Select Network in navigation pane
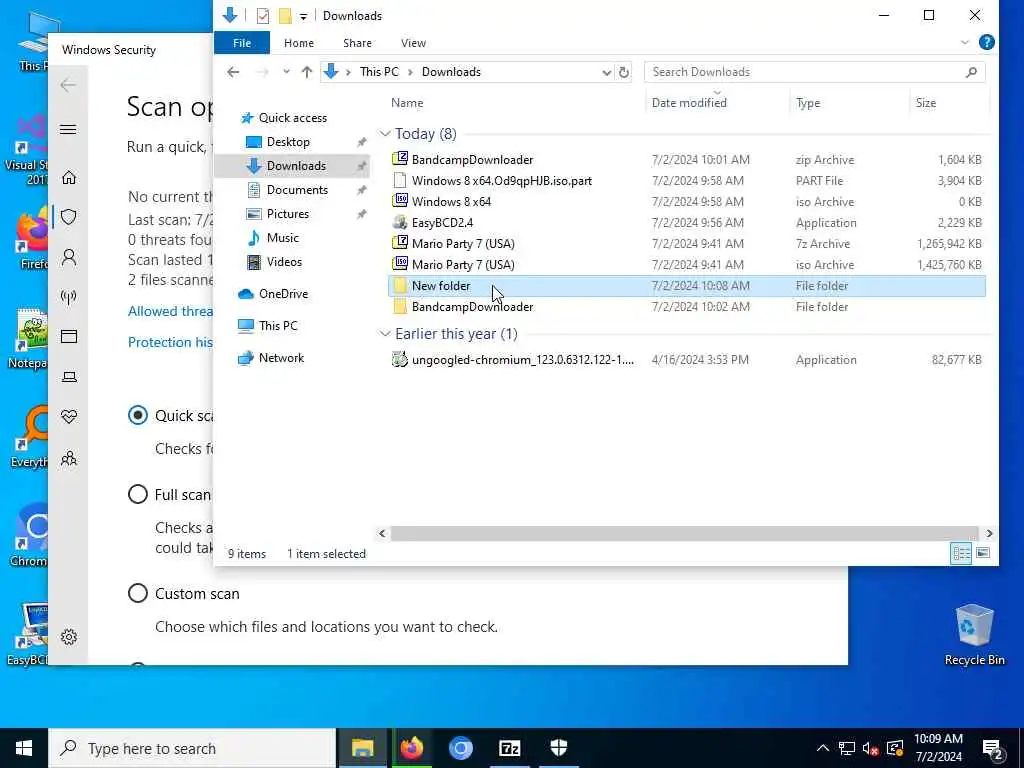The image size is (1024, 768). (x=281, y=358)
